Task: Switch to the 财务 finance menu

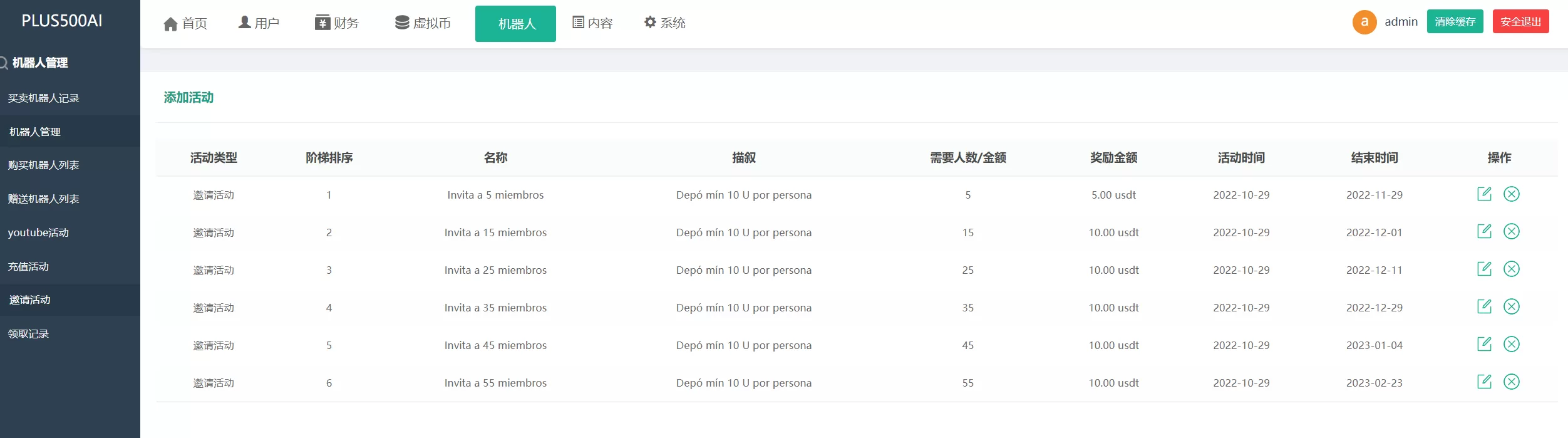Action: tap(337, 23)
